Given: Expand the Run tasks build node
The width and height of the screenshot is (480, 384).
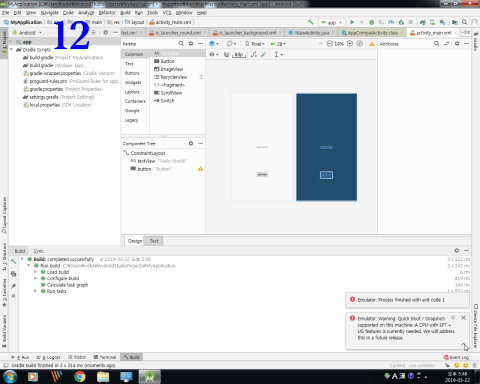Looking at the screenshot, I should [35, 291].
